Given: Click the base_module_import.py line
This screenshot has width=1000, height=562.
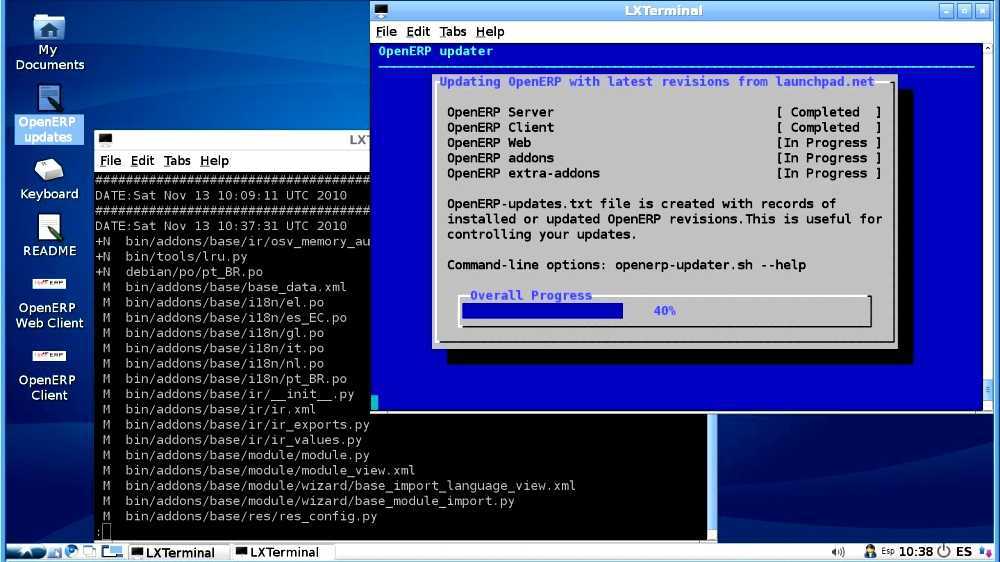Looking at the screenshot, I should [x=309, y=501].
